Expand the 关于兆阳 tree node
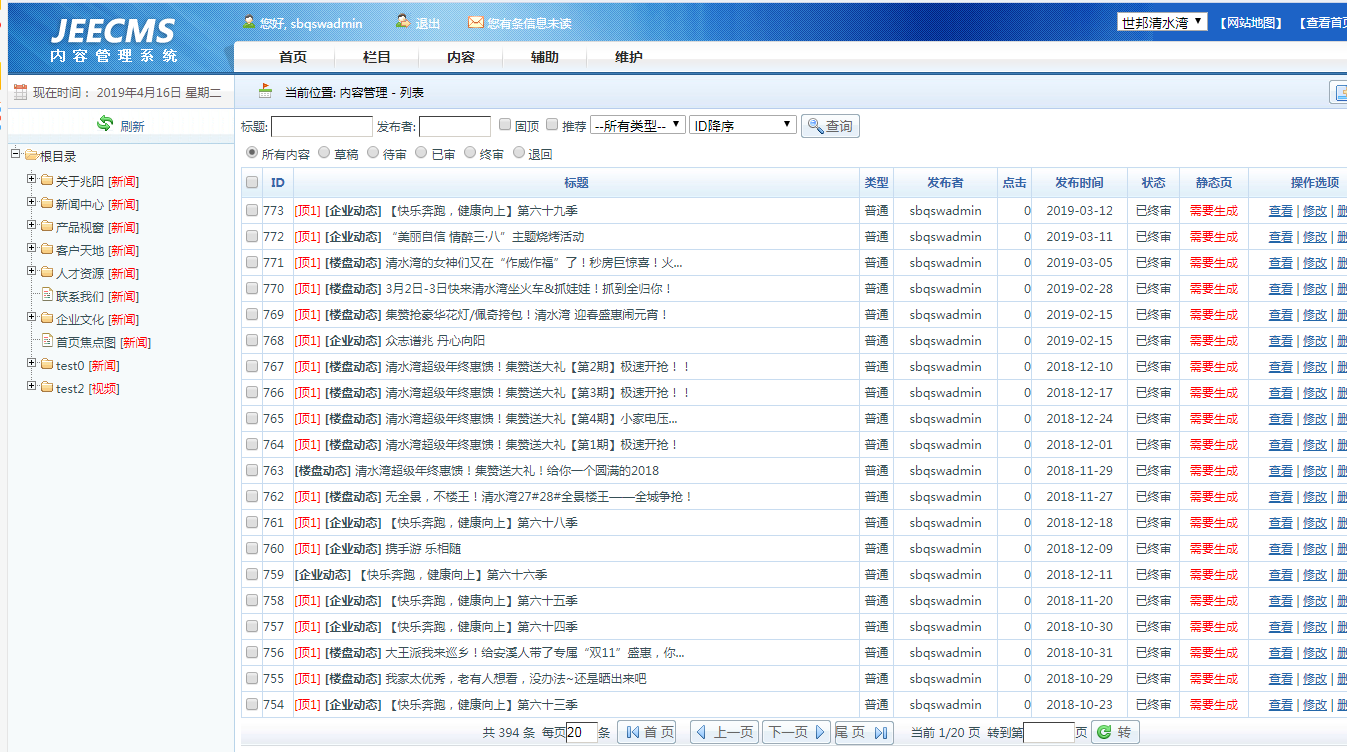This screenshot has width=1347, height=752. click(x=31, y=180)
